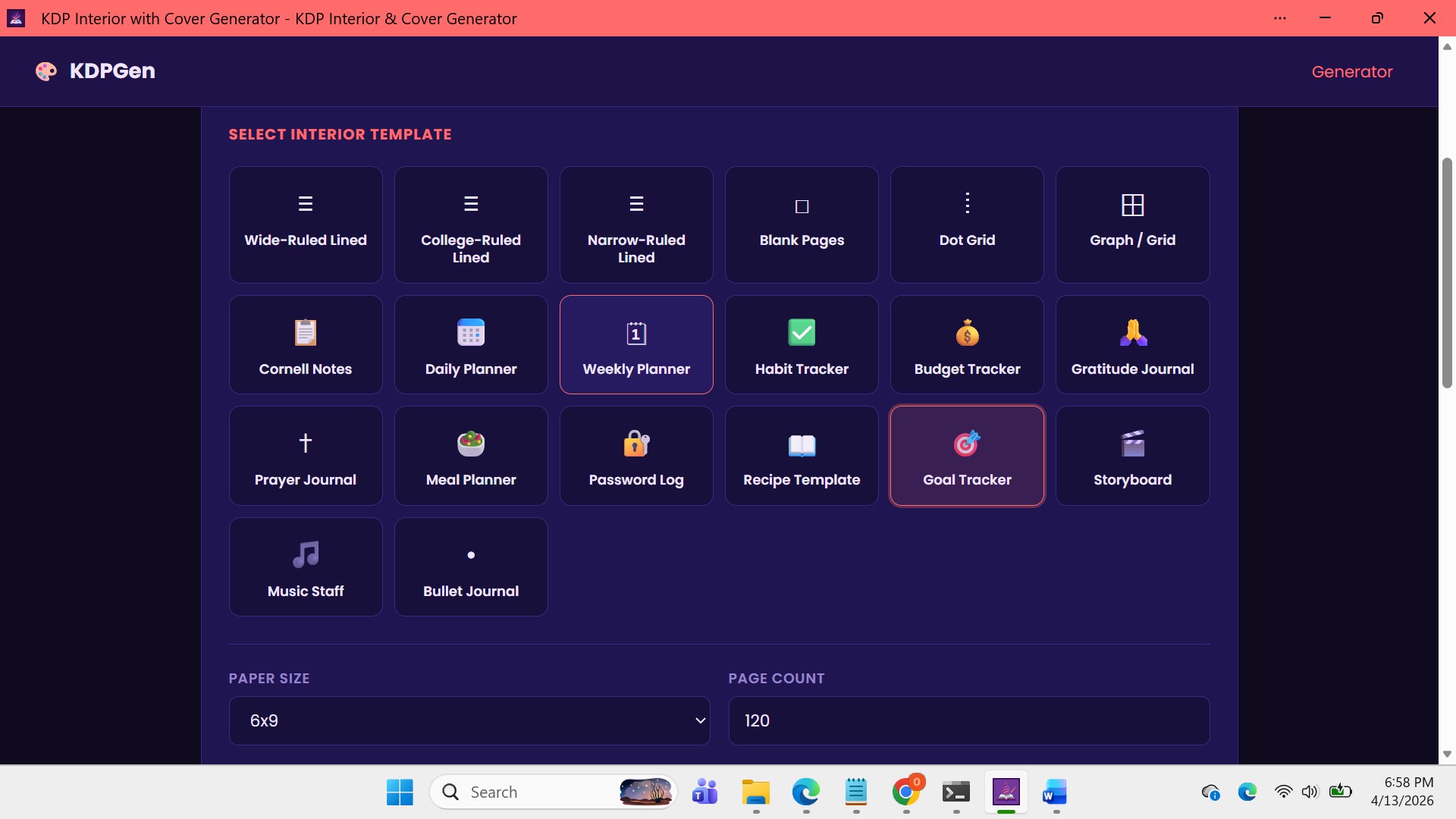This screenshot has height=819, width=1456.
Task: Click the KDPGen palette logo
Action: [46, 71]
